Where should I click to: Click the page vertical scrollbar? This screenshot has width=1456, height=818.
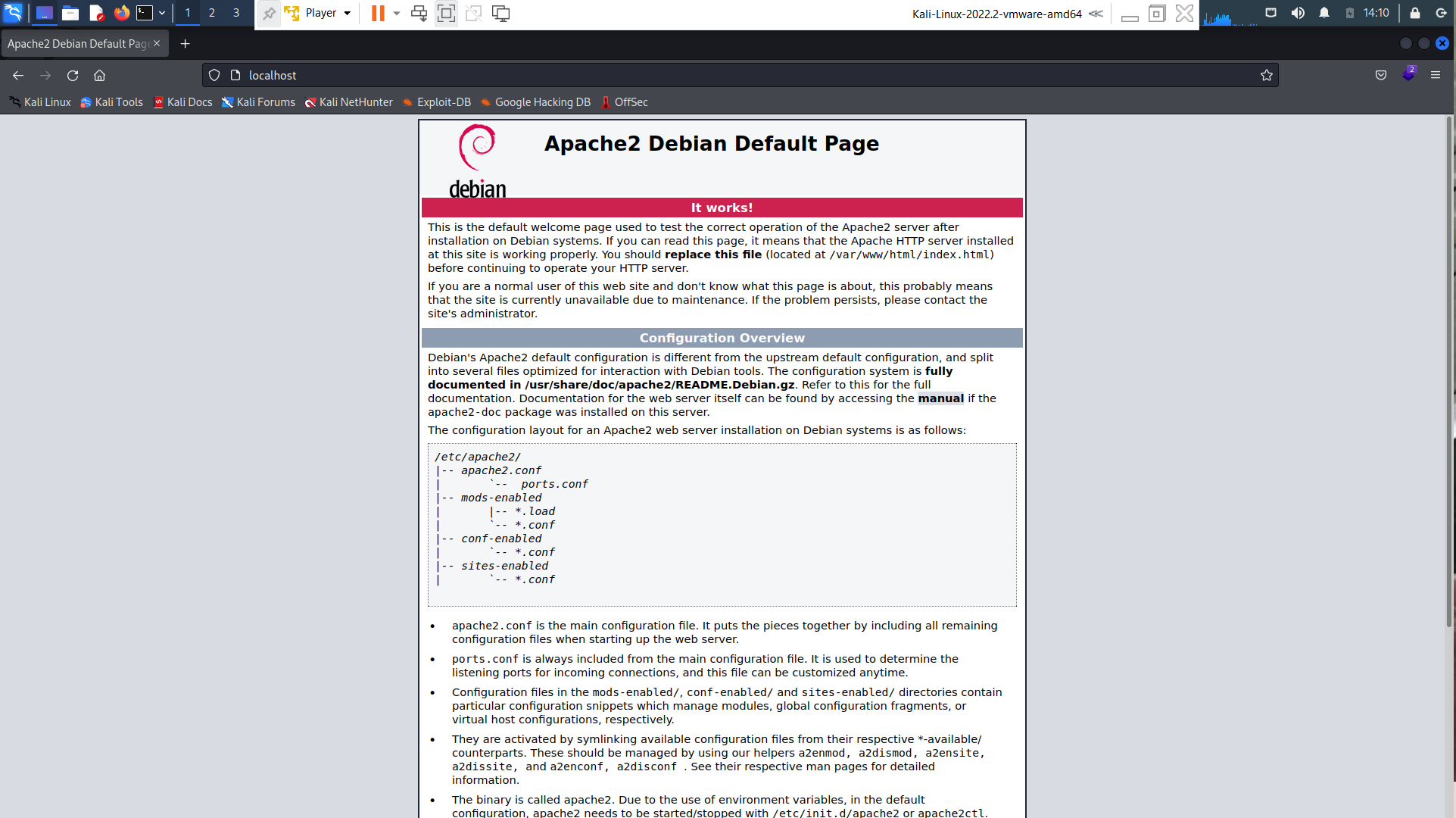[1450, 371]
